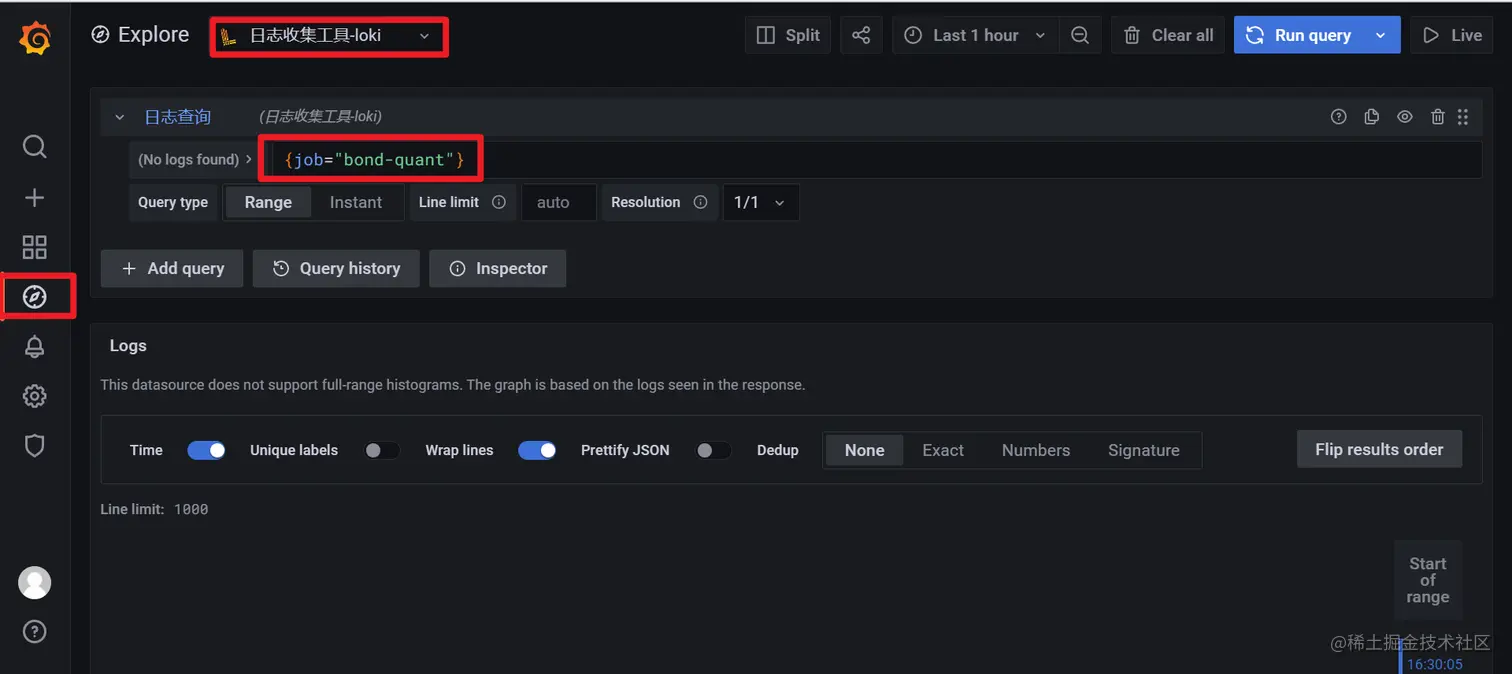
Task: Click the 日志查询 query name
Action: tap(177, 117)
